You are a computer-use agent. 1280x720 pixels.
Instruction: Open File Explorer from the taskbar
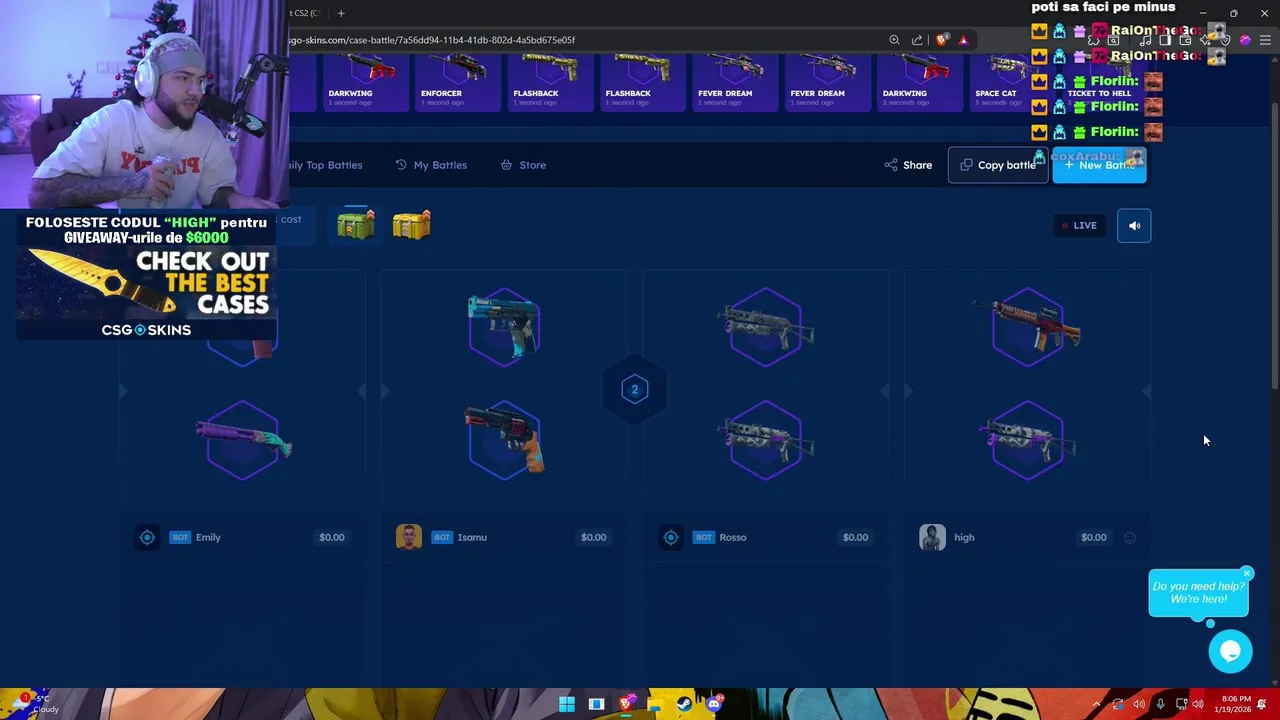655,704
